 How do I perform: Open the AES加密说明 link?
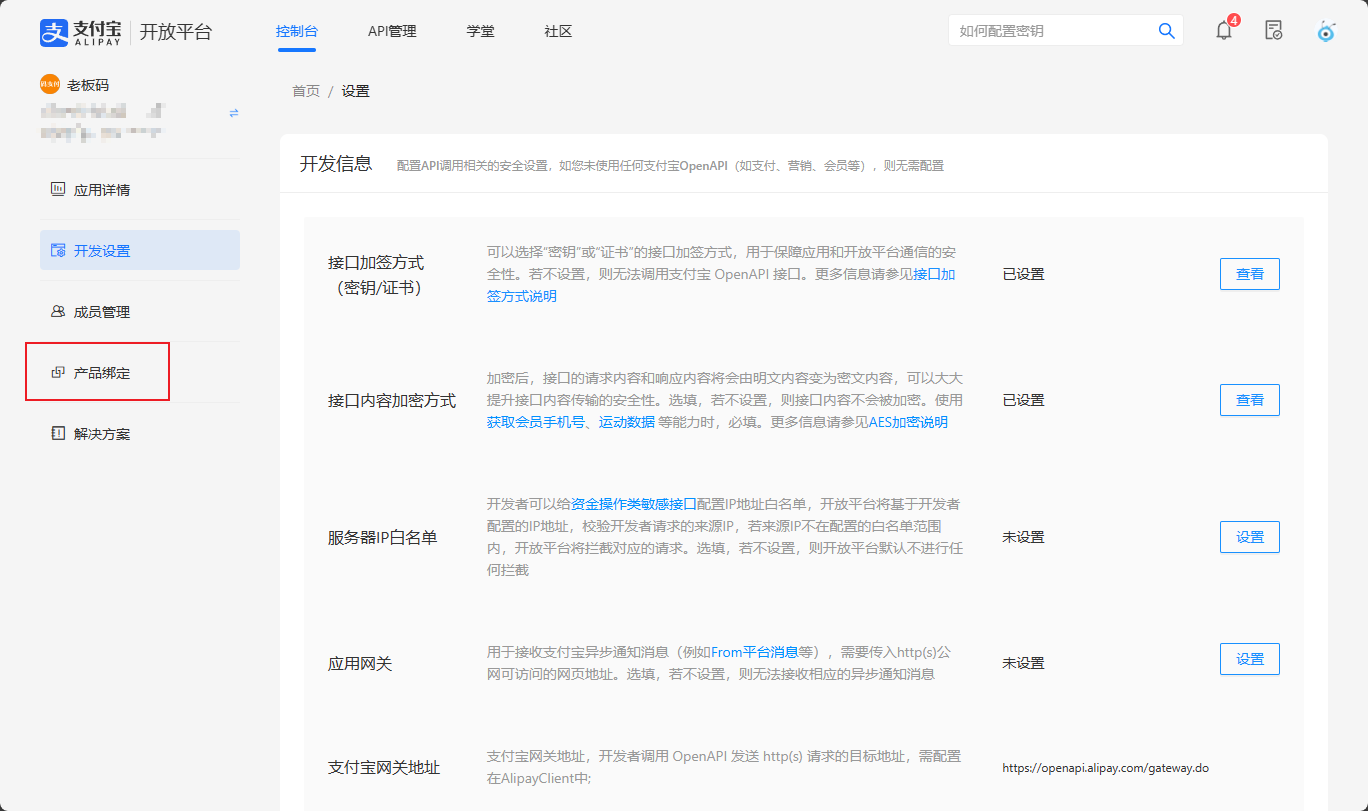tap(907, 422)
